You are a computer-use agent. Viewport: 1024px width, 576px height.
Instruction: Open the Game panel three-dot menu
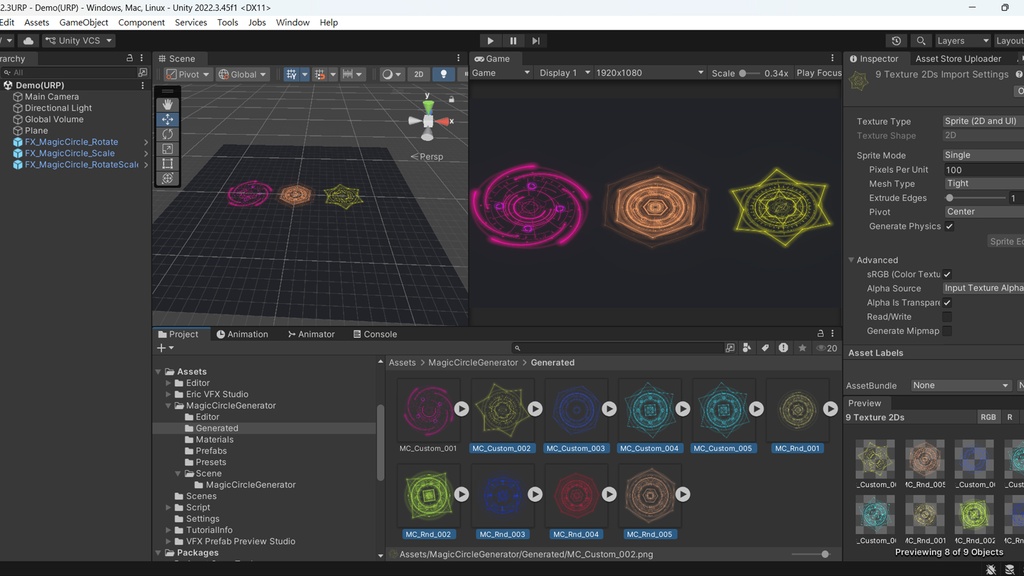(x=832, y=58)
